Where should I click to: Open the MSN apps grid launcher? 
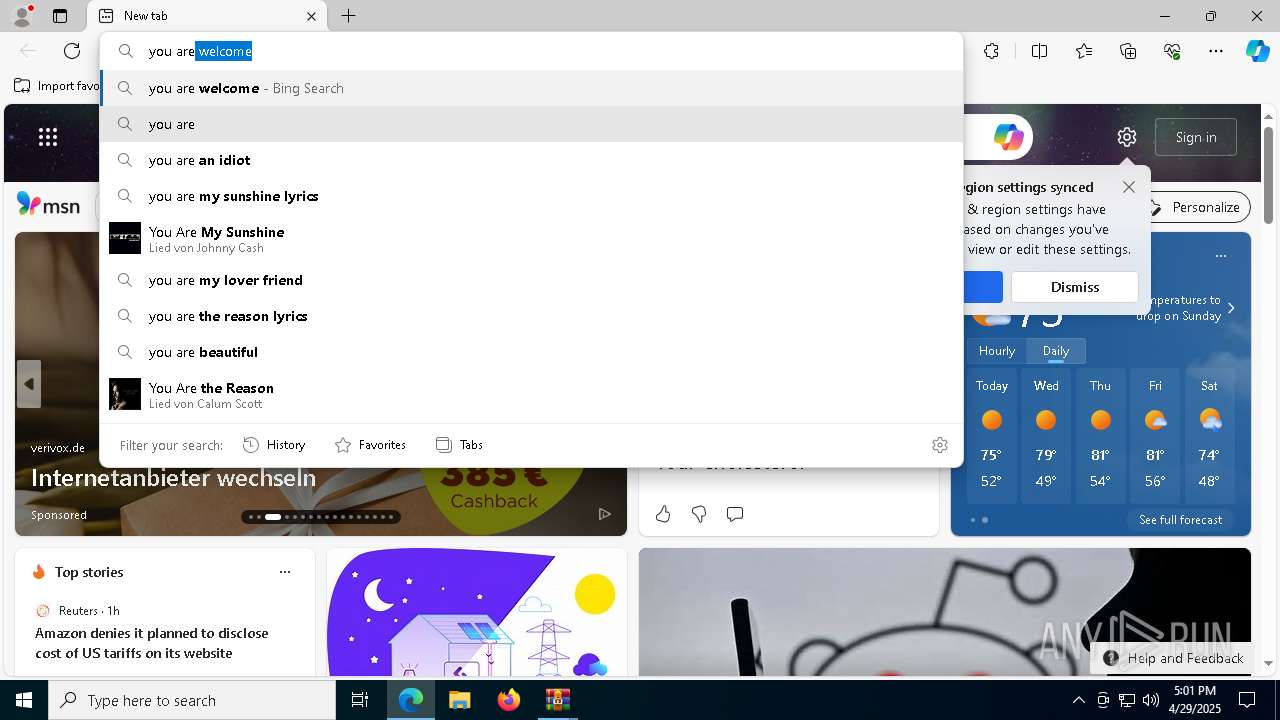coord(48,137)
